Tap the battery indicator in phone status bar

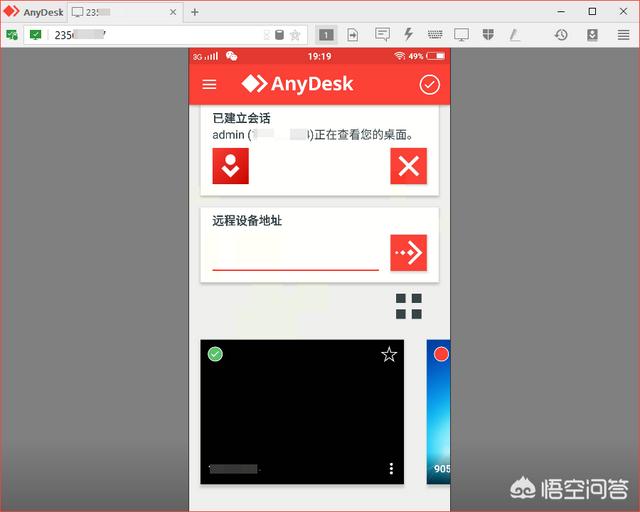pyautogui.click(x=436, y=56)
